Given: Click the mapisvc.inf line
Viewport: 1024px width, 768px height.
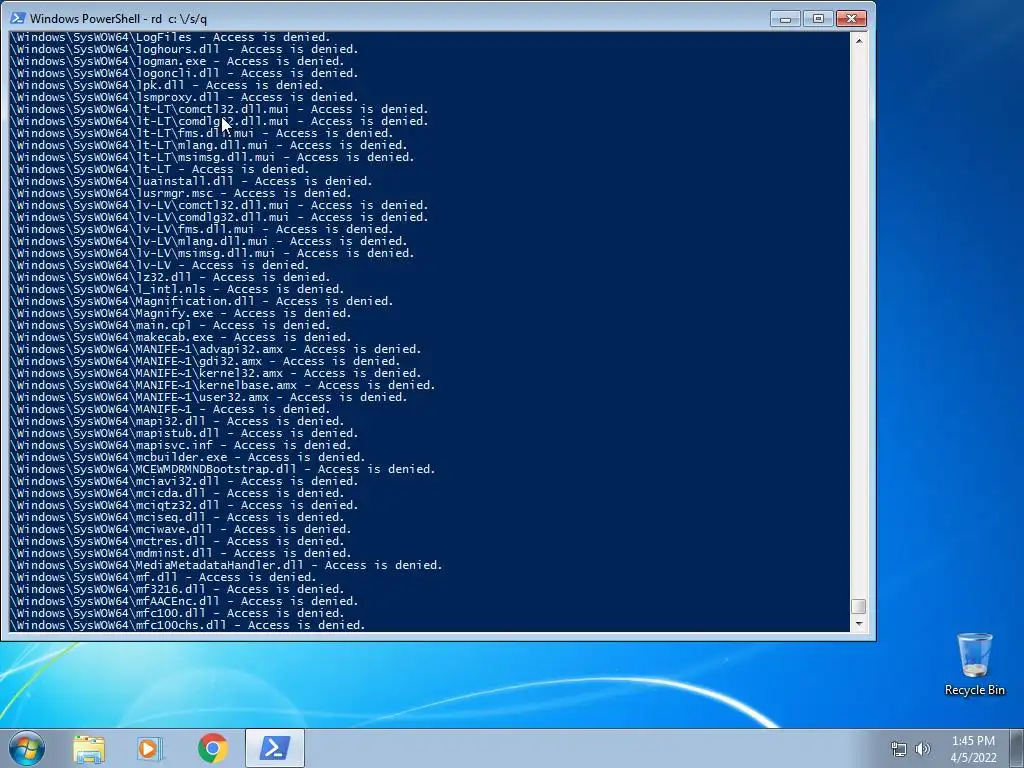Looking at the screenshot, I should point(181,445).
